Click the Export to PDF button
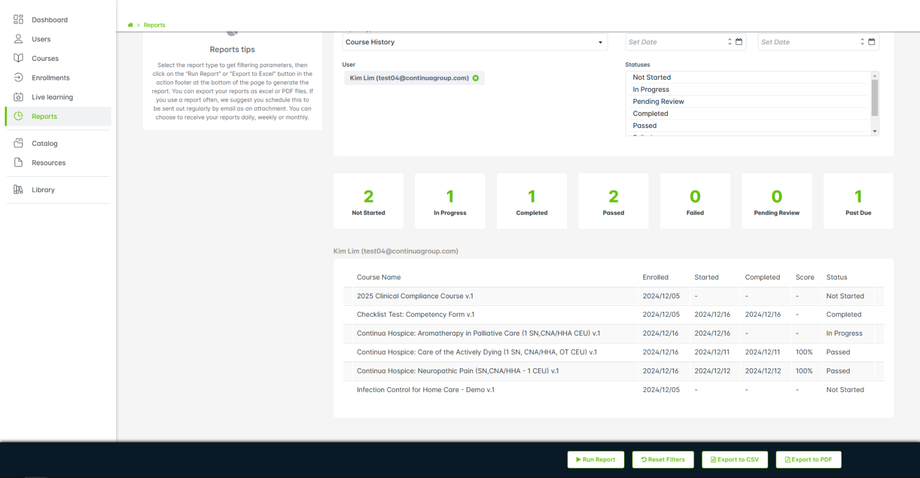 (808, 459)
